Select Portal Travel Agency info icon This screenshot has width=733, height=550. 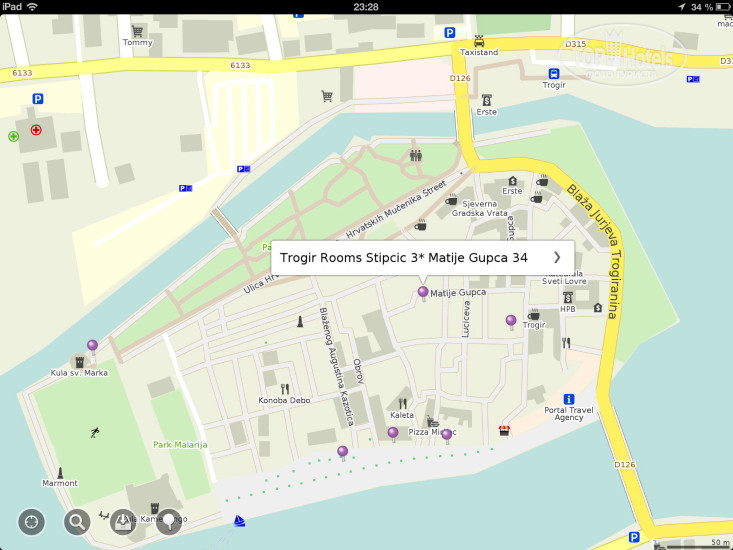pyautogui.click(x=569, y=398)
